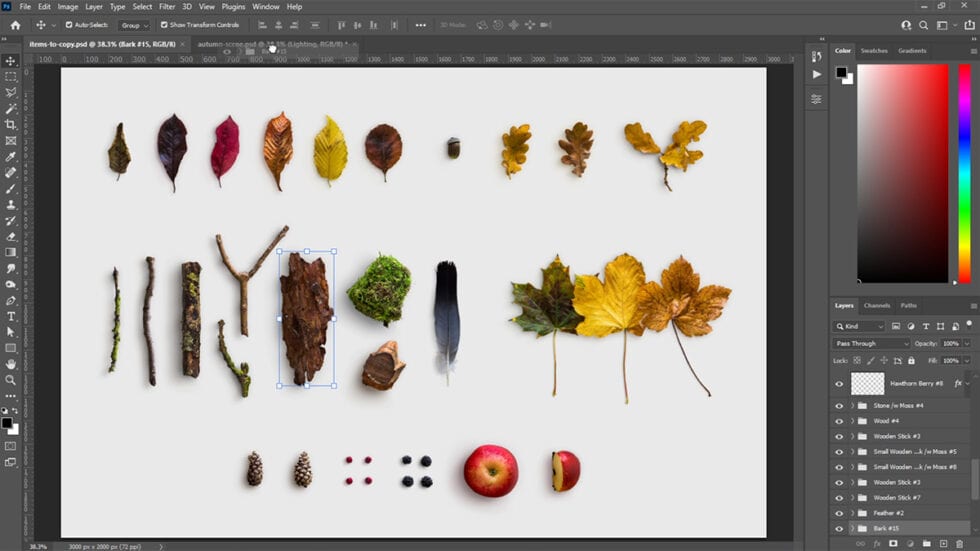The width and height of the screenshot is (980, 551).
Task: Click the Paths tab
Action: 909,305
